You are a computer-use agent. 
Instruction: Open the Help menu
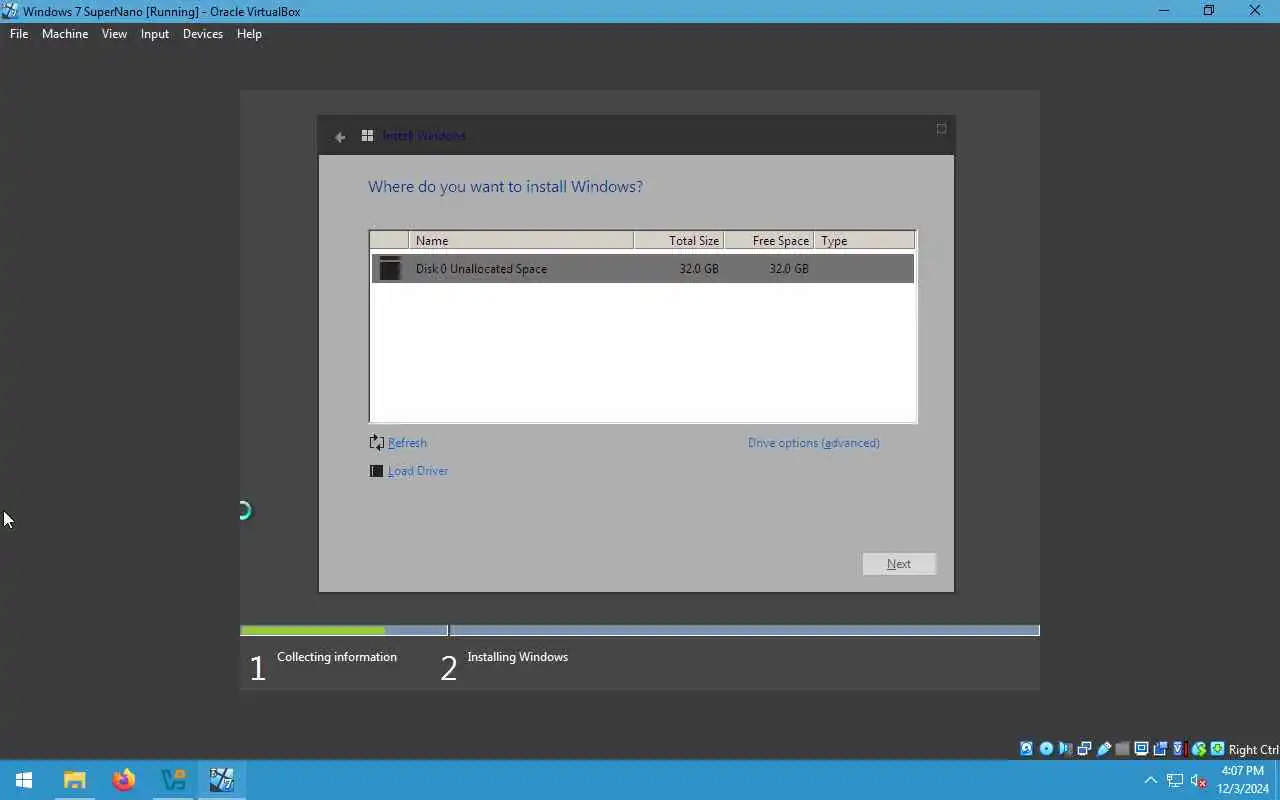click(x=249, y=34)
